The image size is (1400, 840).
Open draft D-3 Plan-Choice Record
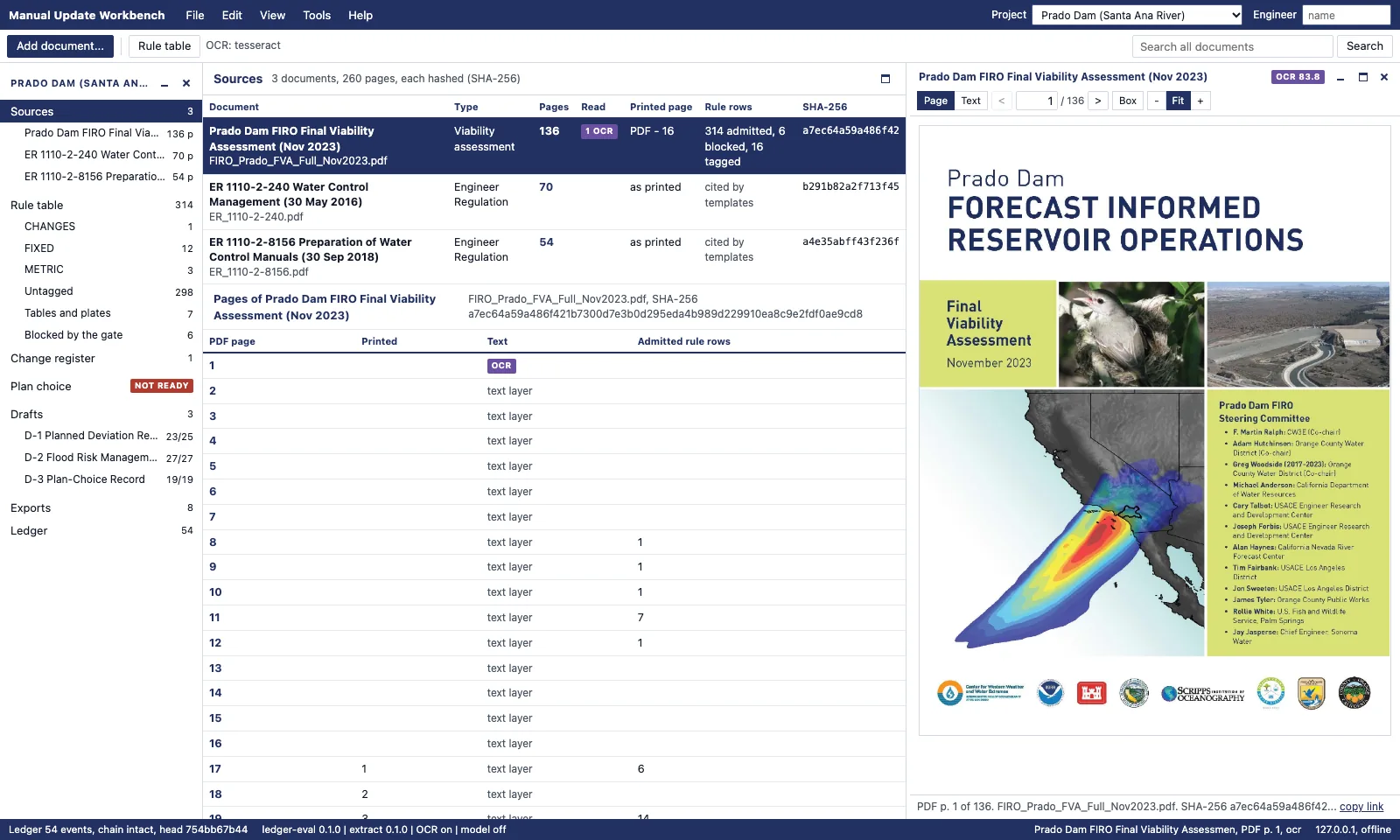pos(101,479)
